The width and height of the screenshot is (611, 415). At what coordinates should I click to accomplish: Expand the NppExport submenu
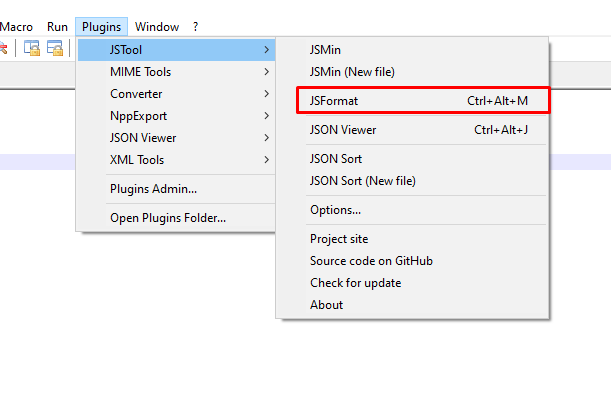click(177, 116)
